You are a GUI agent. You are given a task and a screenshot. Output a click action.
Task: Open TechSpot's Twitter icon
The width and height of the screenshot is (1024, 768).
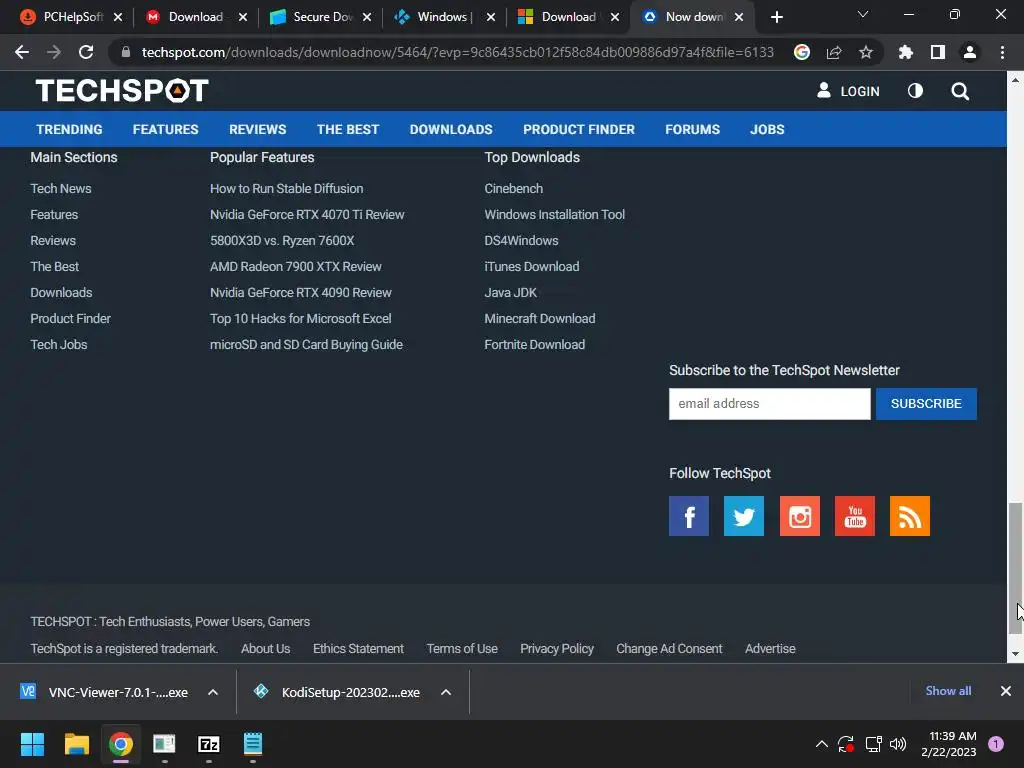pyautogui.click(x=744, y=516)
